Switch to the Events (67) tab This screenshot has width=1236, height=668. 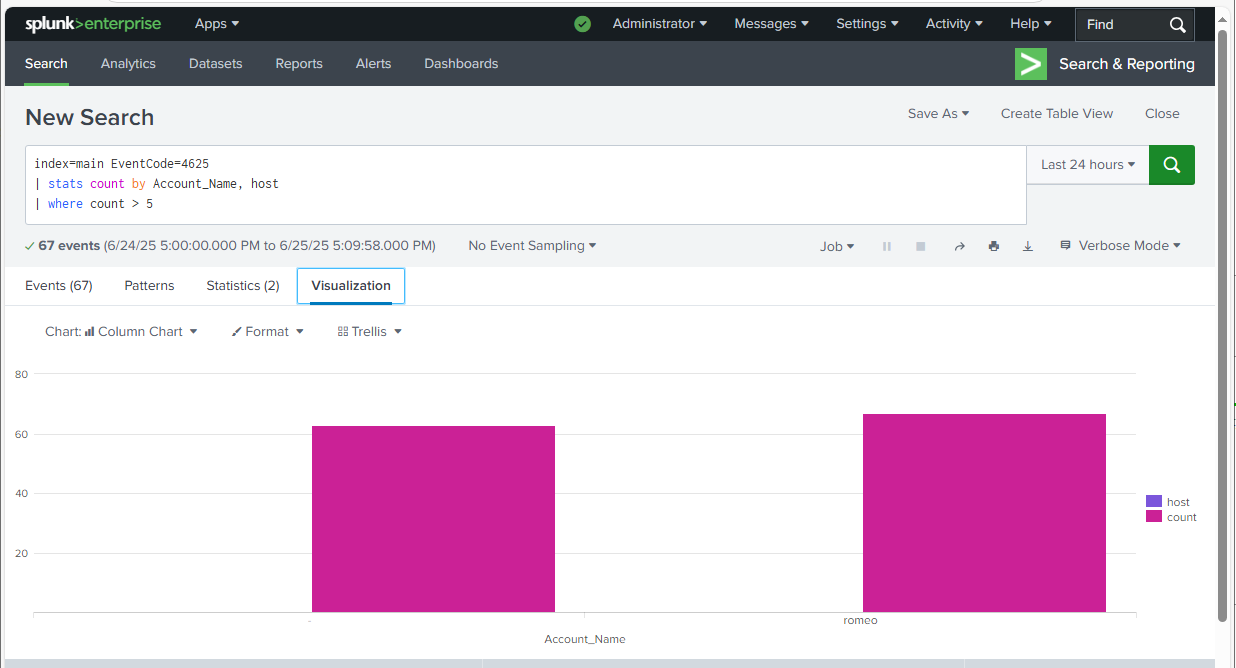[59, 286]
